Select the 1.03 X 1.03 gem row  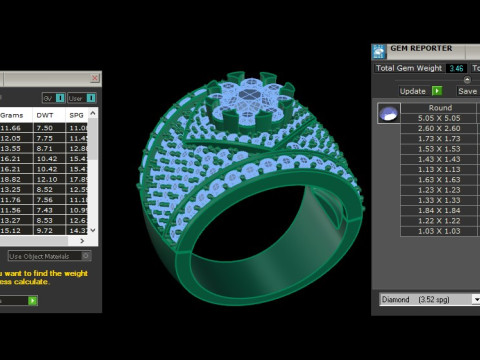coord(438,231)
